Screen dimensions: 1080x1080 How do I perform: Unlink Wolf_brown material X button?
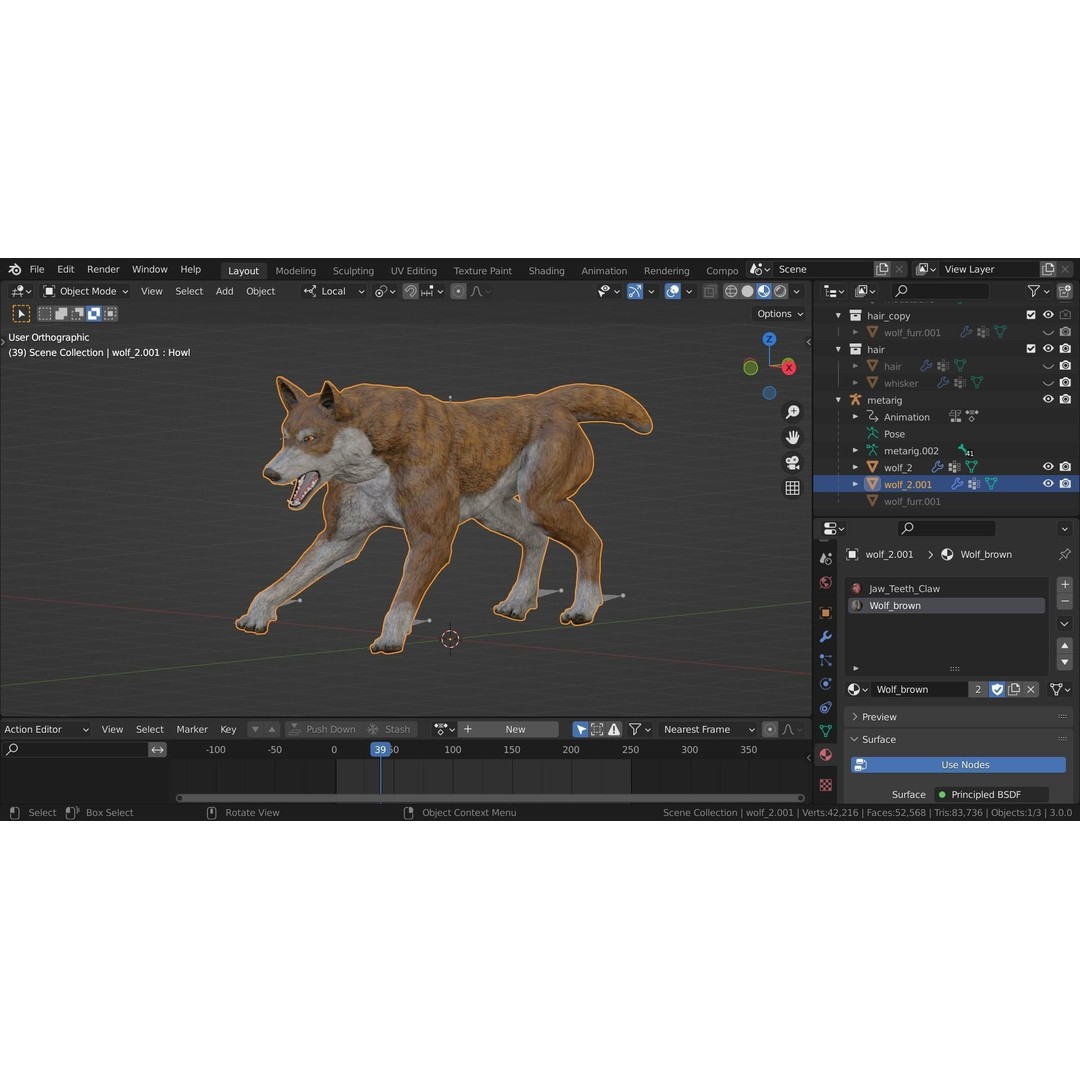click(x=1030, y=689)
